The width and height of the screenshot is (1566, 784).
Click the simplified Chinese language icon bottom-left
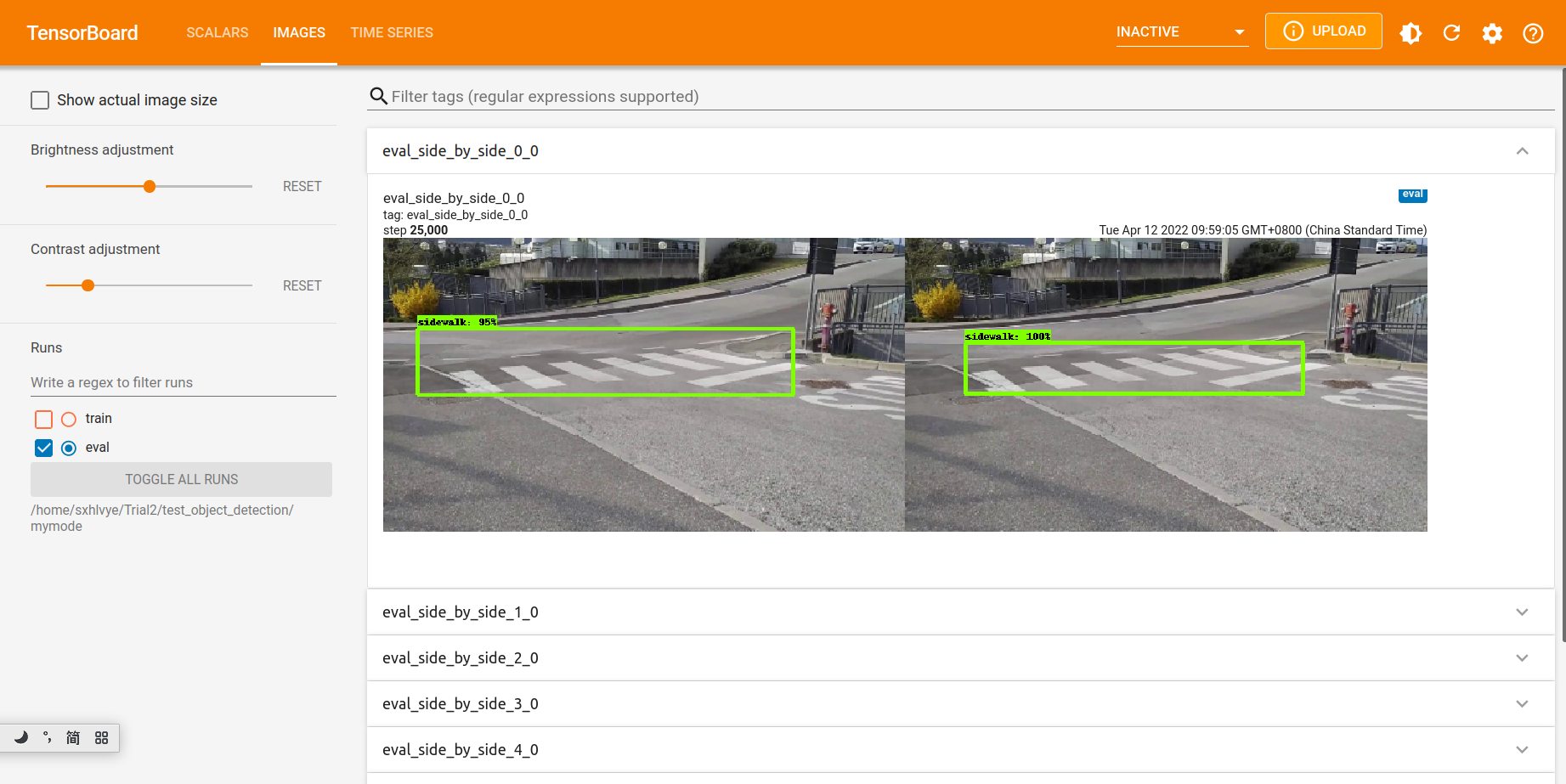(x=72, y=737)
